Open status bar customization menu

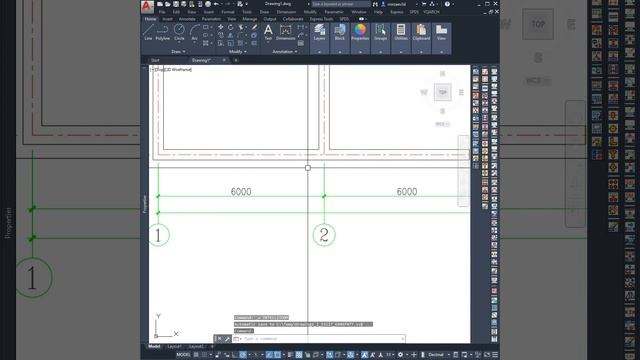click(495, 355)
